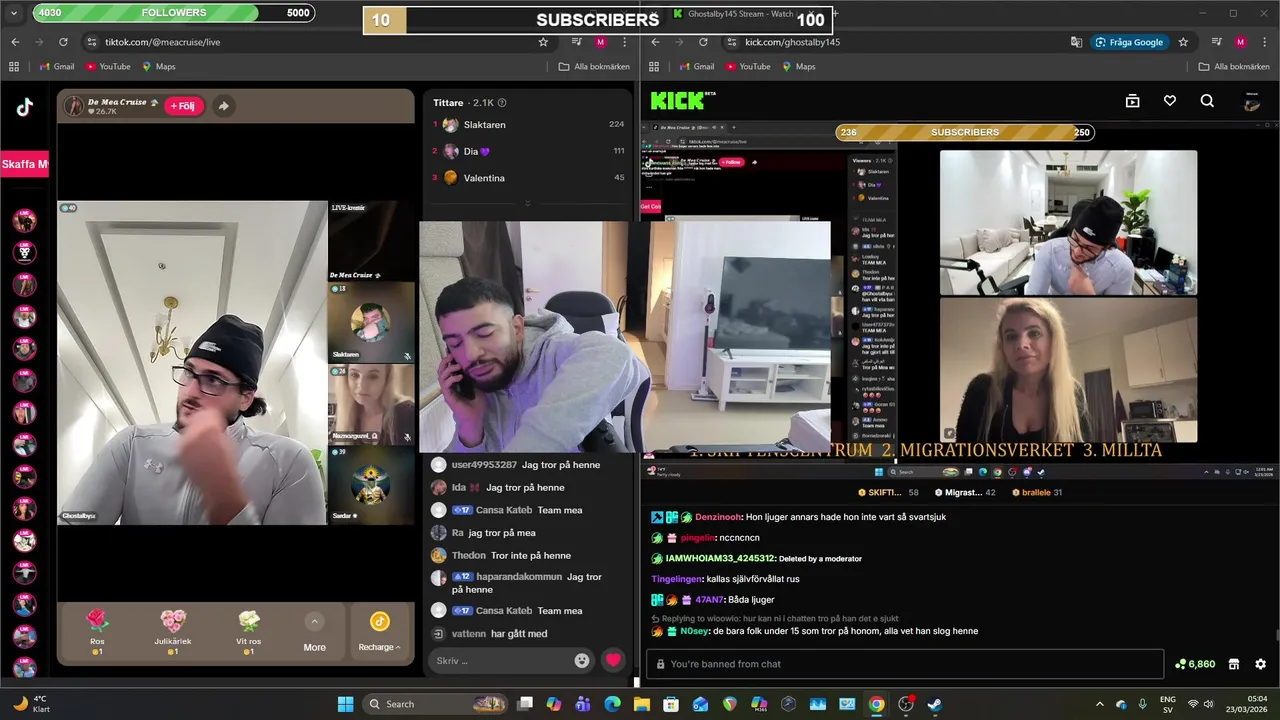
Task: Select poll option brallele 31
Action: pos(1036,492)
